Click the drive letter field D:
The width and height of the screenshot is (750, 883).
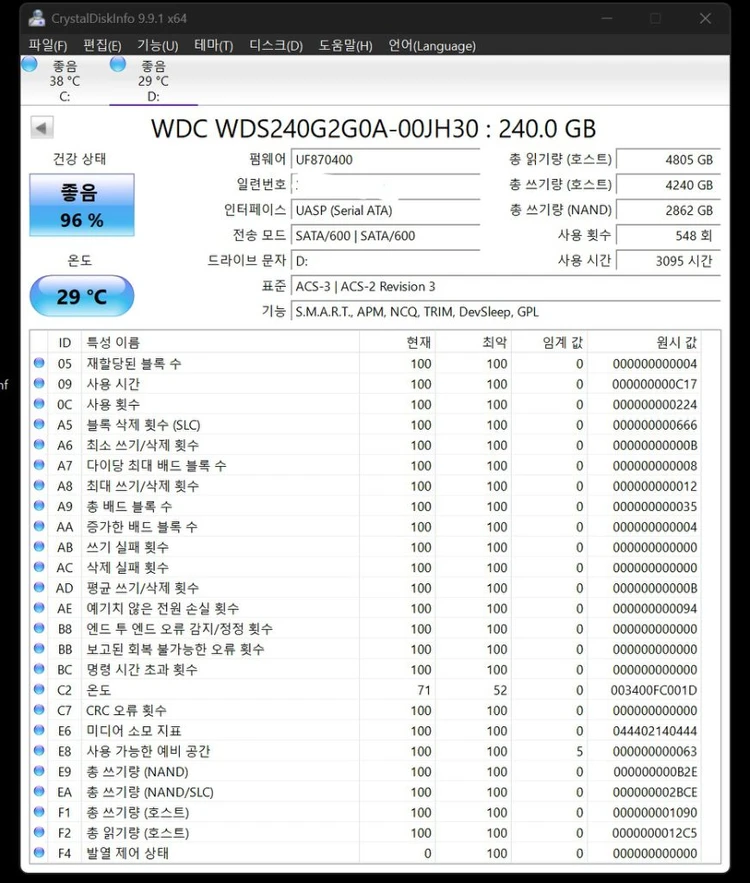click(x=386, y=261)
